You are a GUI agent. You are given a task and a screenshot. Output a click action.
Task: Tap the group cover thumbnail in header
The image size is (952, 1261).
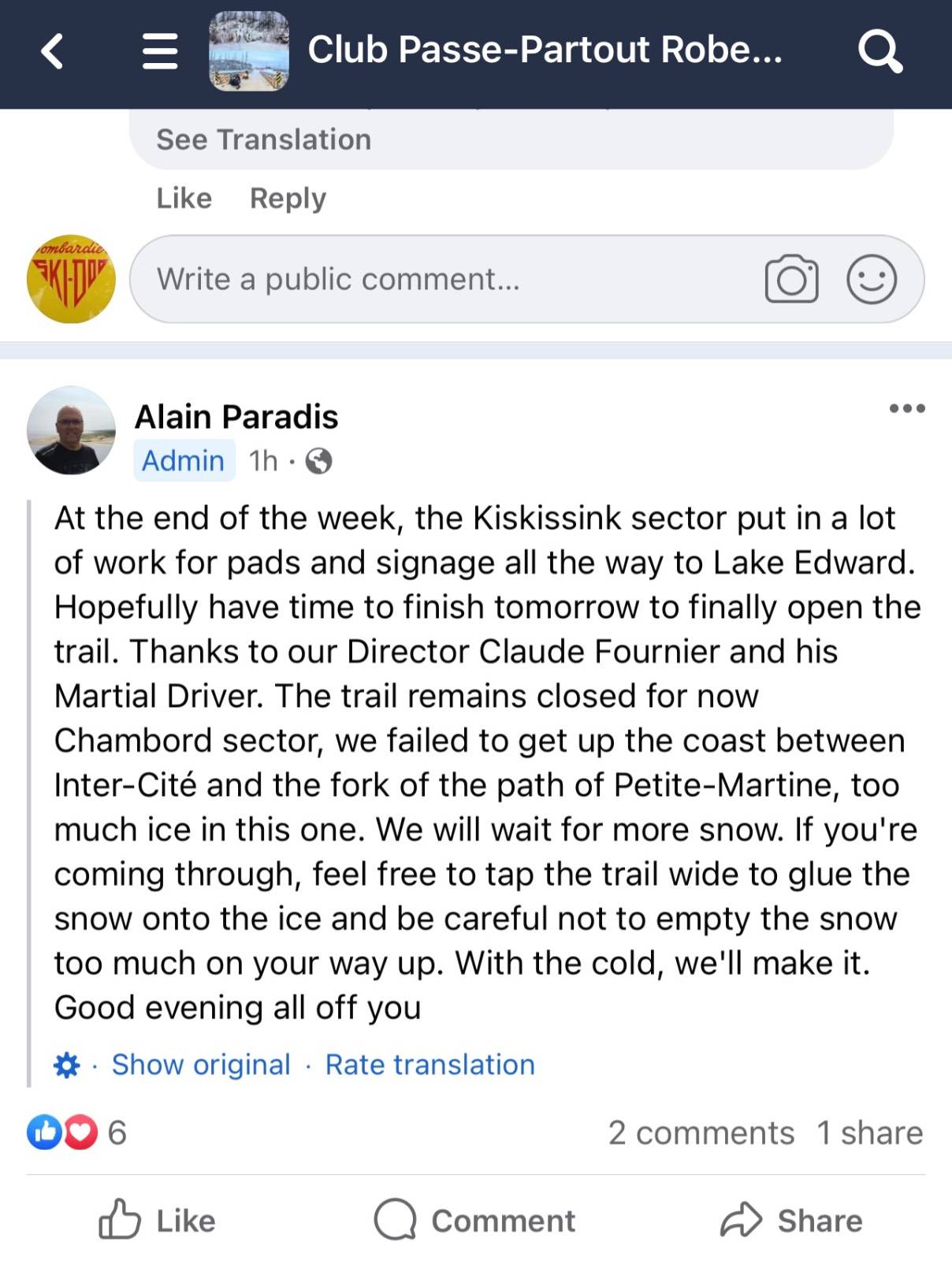pyautogui.click(x=249, y=51)
